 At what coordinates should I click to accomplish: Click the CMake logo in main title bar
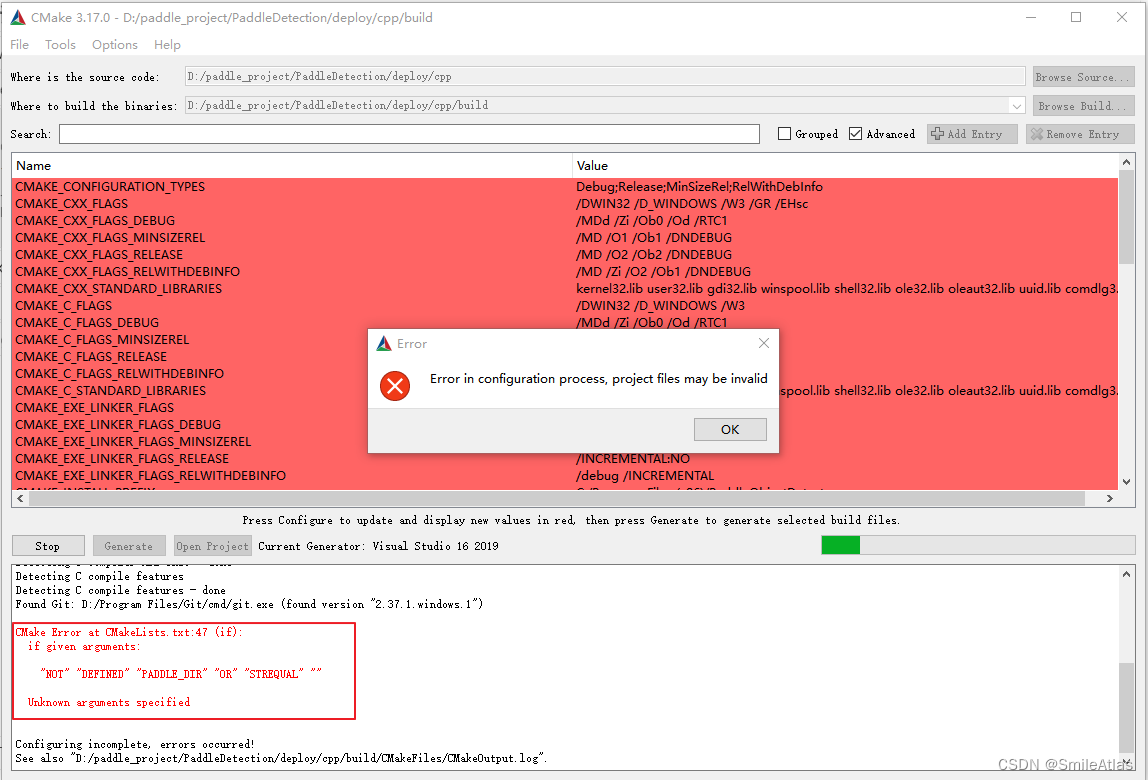pyautogui.click(x=18, y=18)
